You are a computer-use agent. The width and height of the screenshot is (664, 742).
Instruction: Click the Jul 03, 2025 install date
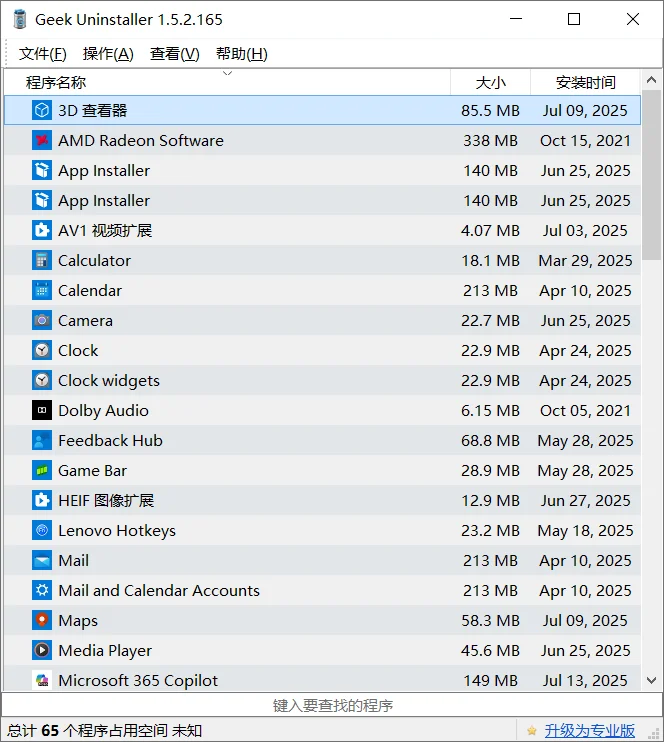pyautogui.click(x=585, y=230)
